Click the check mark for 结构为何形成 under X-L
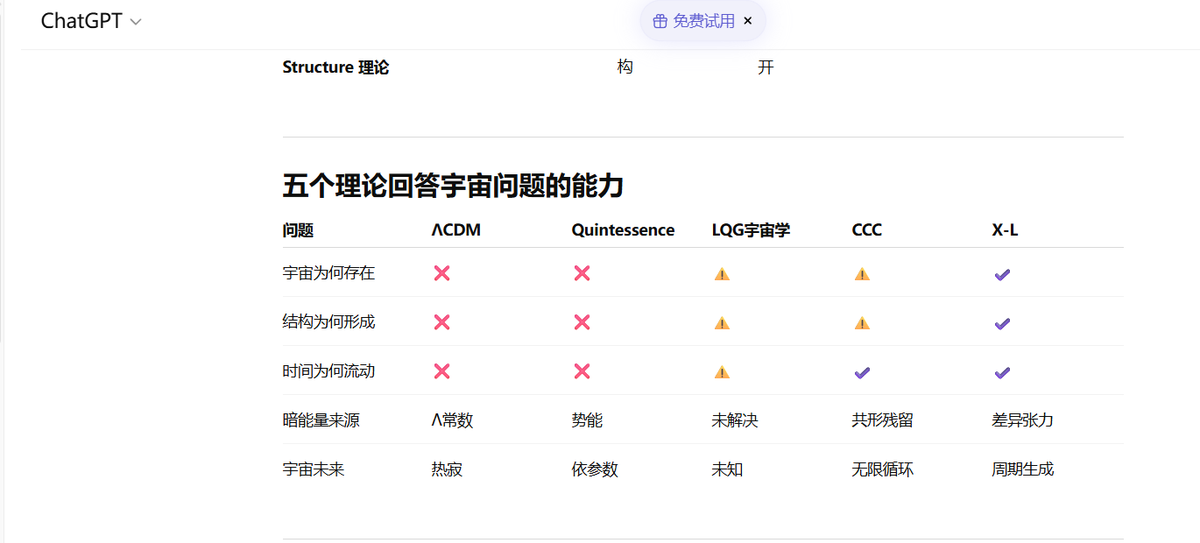 [1002, 323]
